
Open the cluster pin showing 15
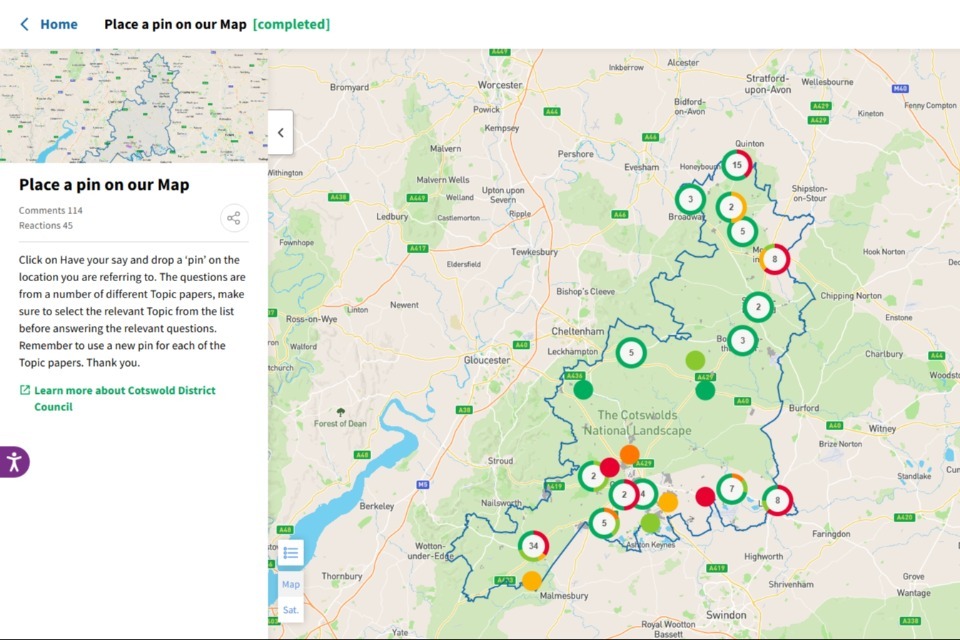click(737, 164)
